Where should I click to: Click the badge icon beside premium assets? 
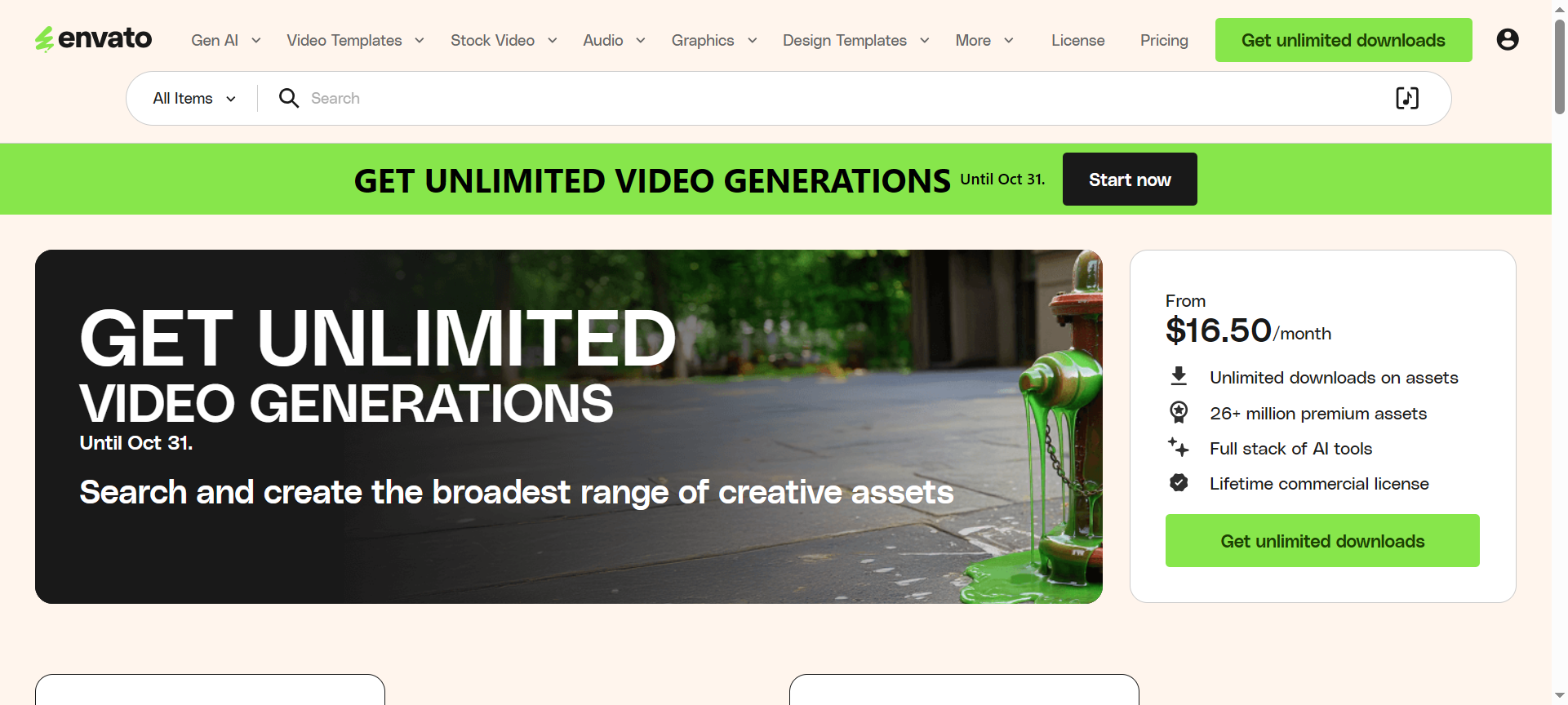pyautogui.click(x=1179, y=412)
